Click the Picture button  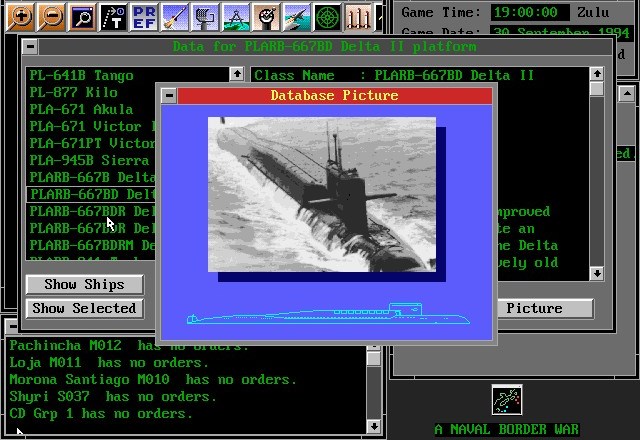[534, 308]
